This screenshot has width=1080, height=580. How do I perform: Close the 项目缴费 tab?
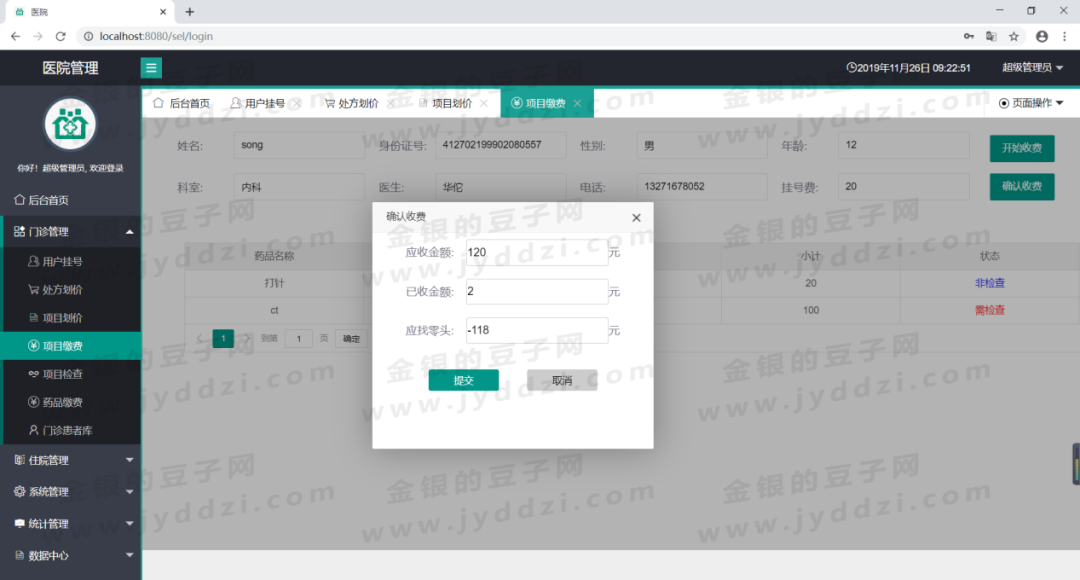tap(578, 103)
